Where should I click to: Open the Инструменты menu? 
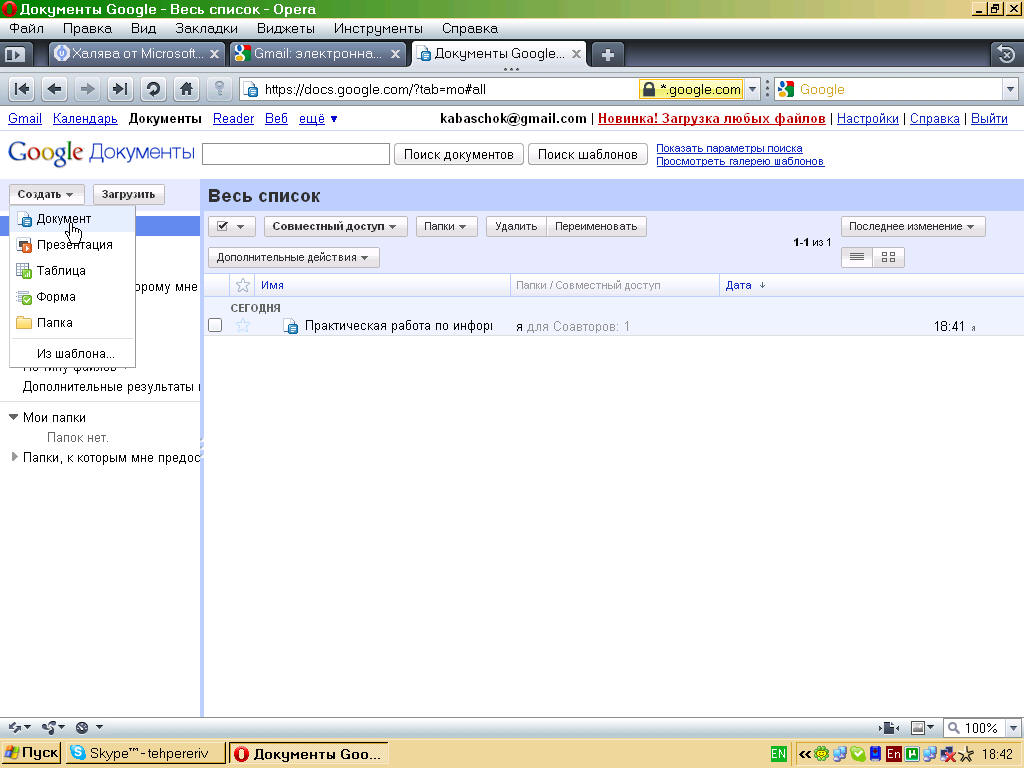378,28
